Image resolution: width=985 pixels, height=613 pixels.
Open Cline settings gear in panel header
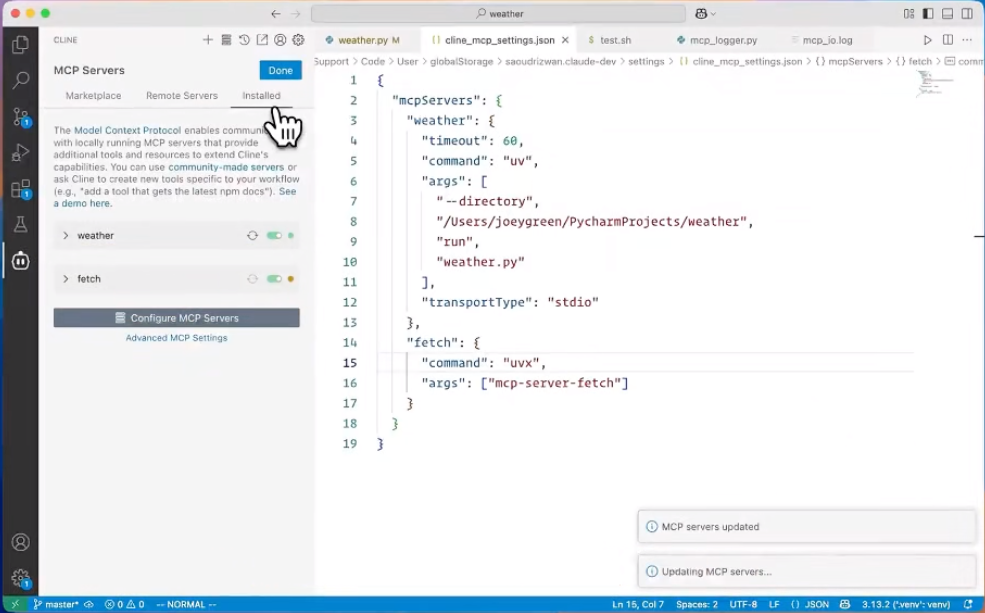click(298, 40)
